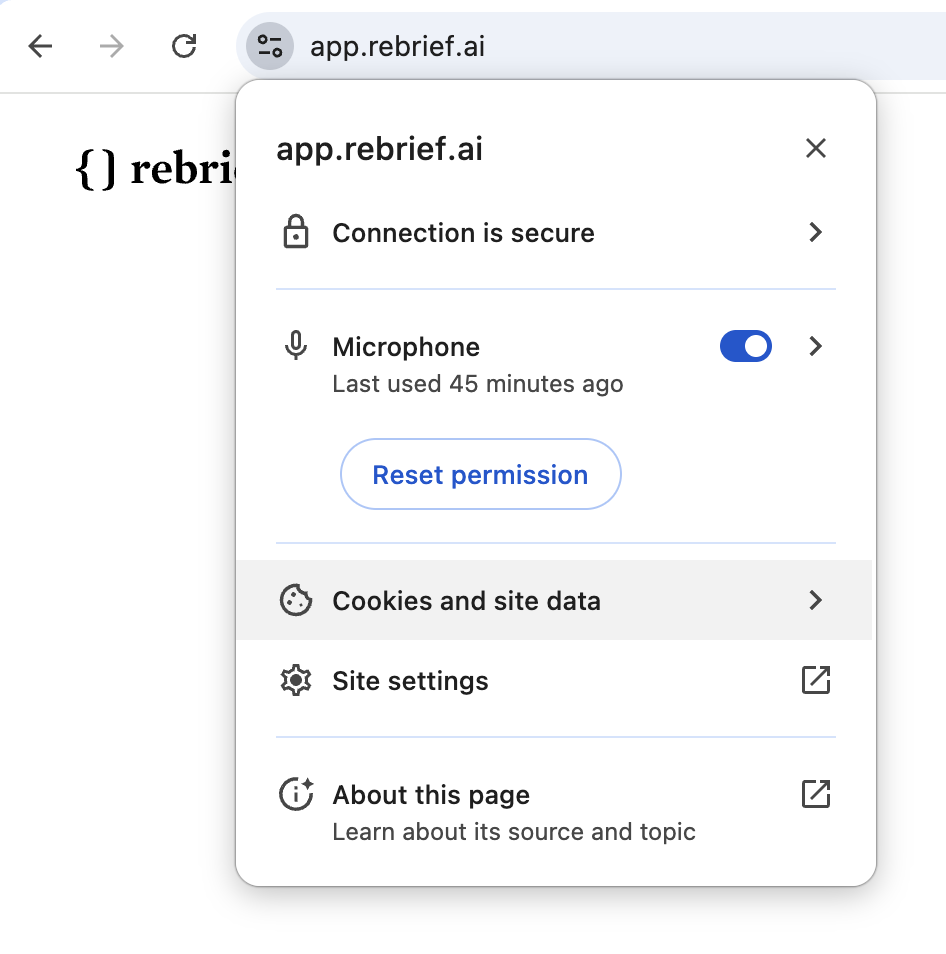Screen dimensions: 946x954
Task: Click the padlock icon
Action: (296, 233)
